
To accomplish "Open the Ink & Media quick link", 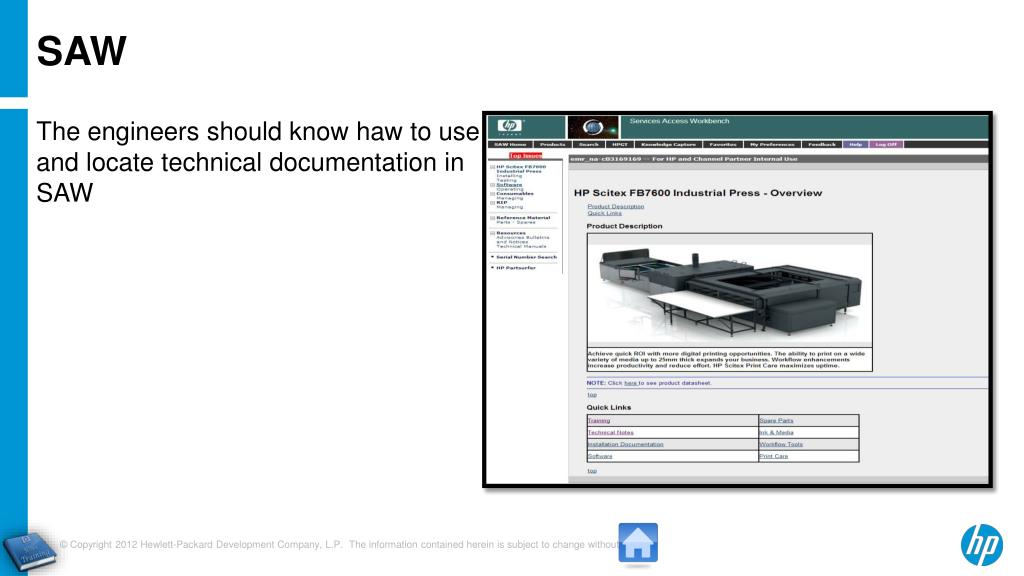I will (x=776, y=432).
